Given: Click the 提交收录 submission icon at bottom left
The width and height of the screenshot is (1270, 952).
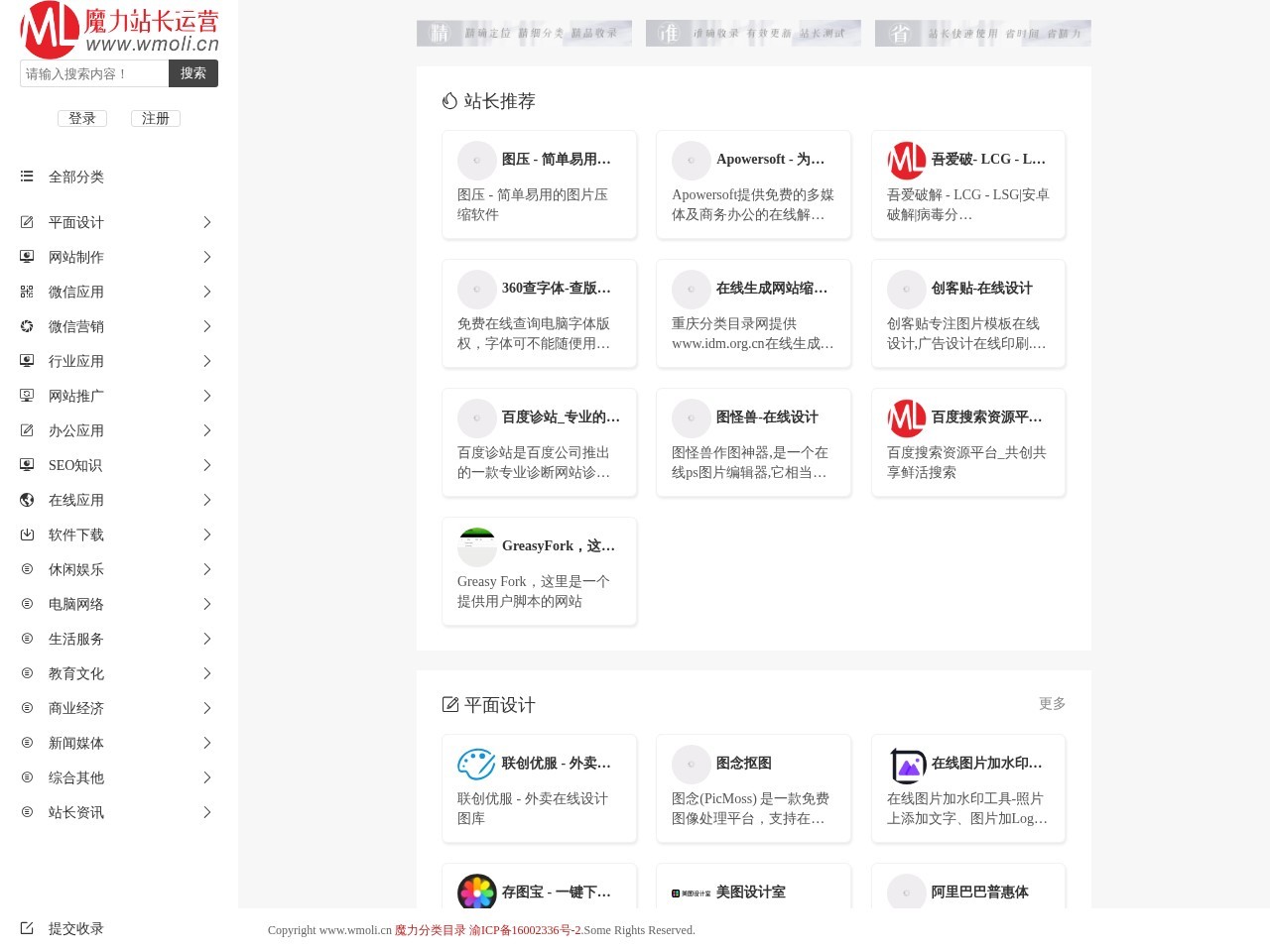Looking at the screenshot, I should [x=27, y=928].
